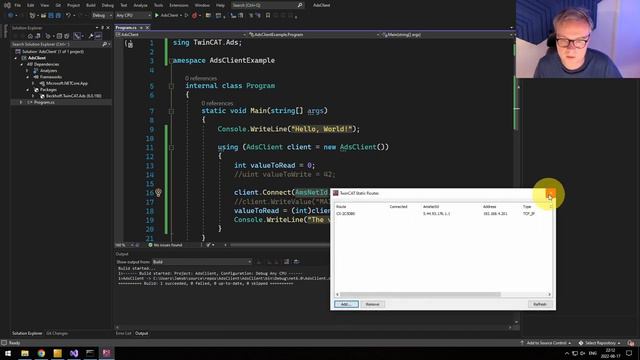Image resolution: width=640 pixels, height=360 pixels.
Task: Open File Explorer from the taskbar
Action: pos(25,353)
